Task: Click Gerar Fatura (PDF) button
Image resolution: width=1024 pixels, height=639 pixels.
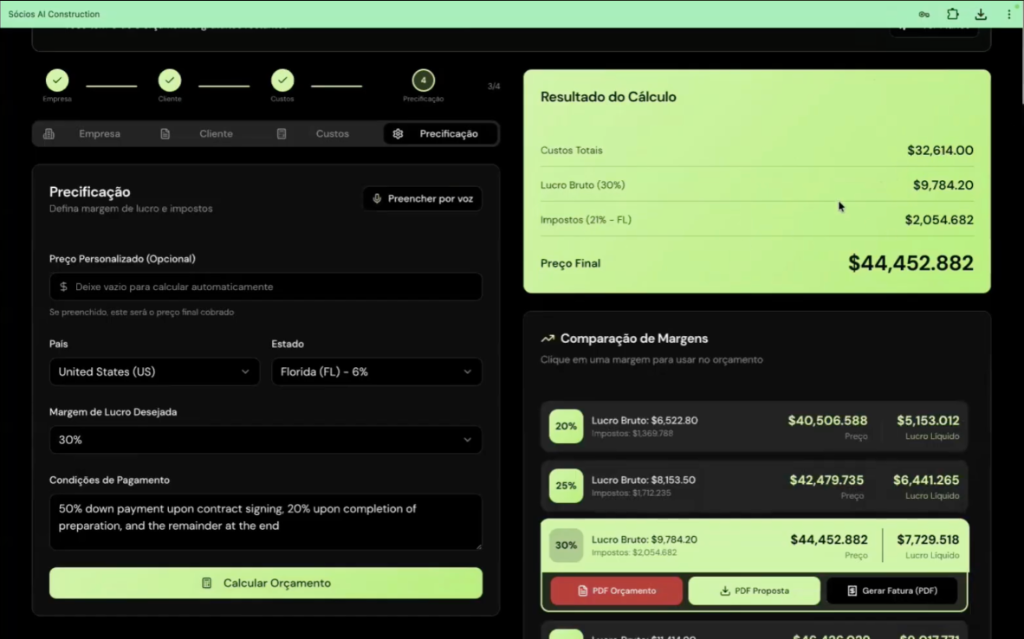Action: (x=892, y=591)
